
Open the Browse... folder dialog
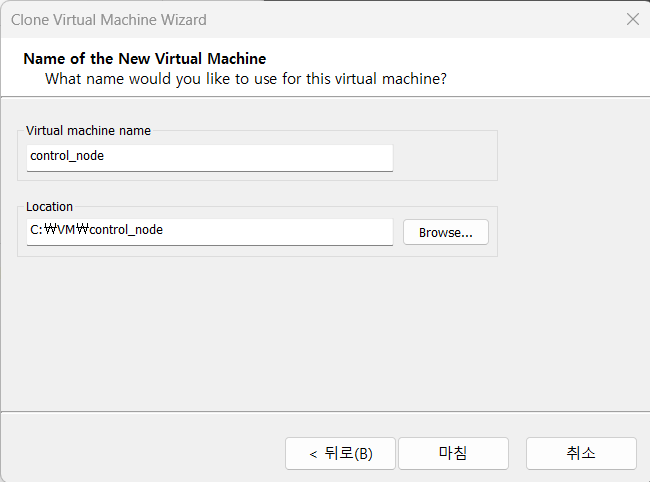point(446,232)
